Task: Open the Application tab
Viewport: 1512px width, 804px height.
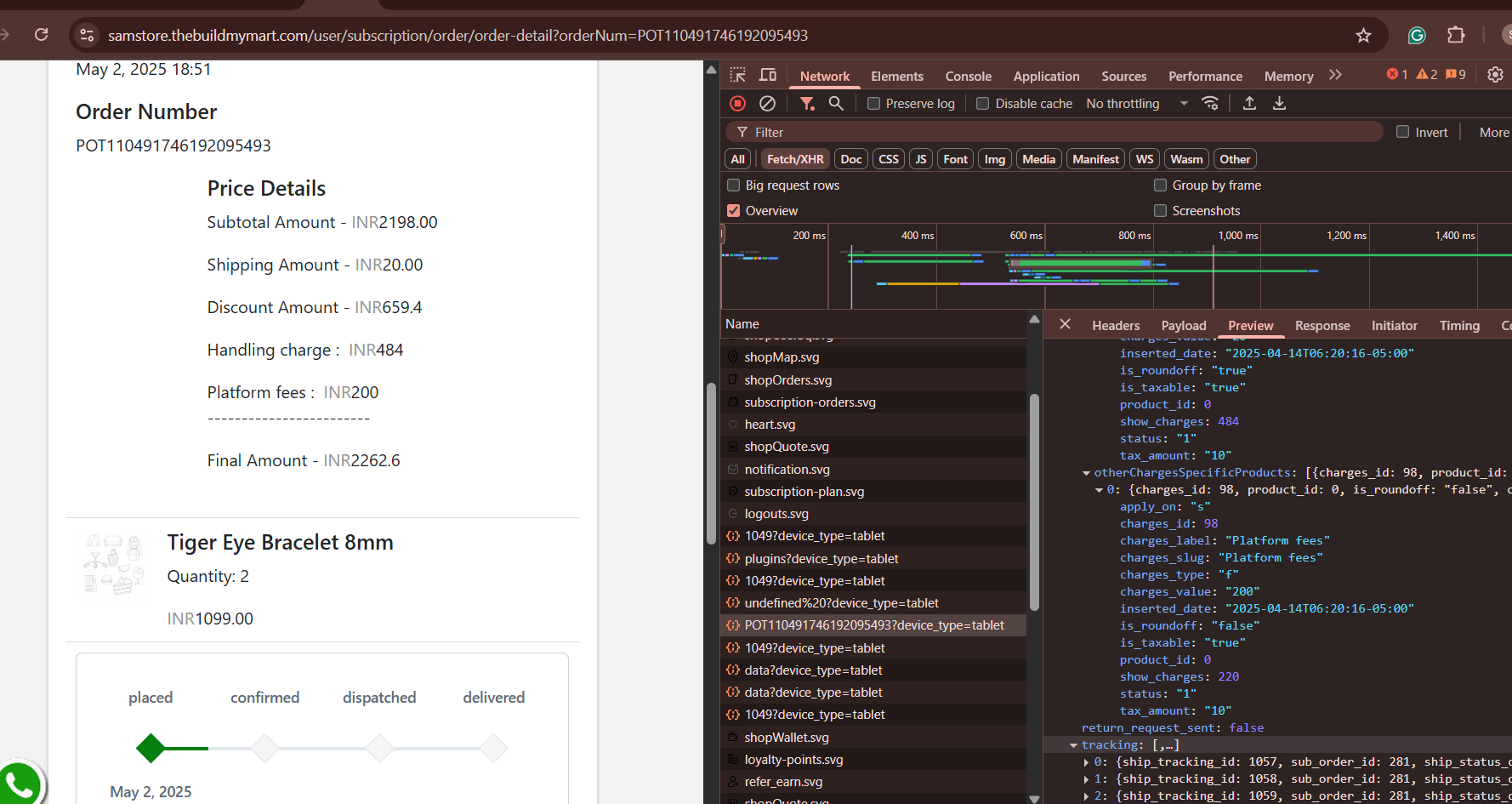Action: point(1046,76)
